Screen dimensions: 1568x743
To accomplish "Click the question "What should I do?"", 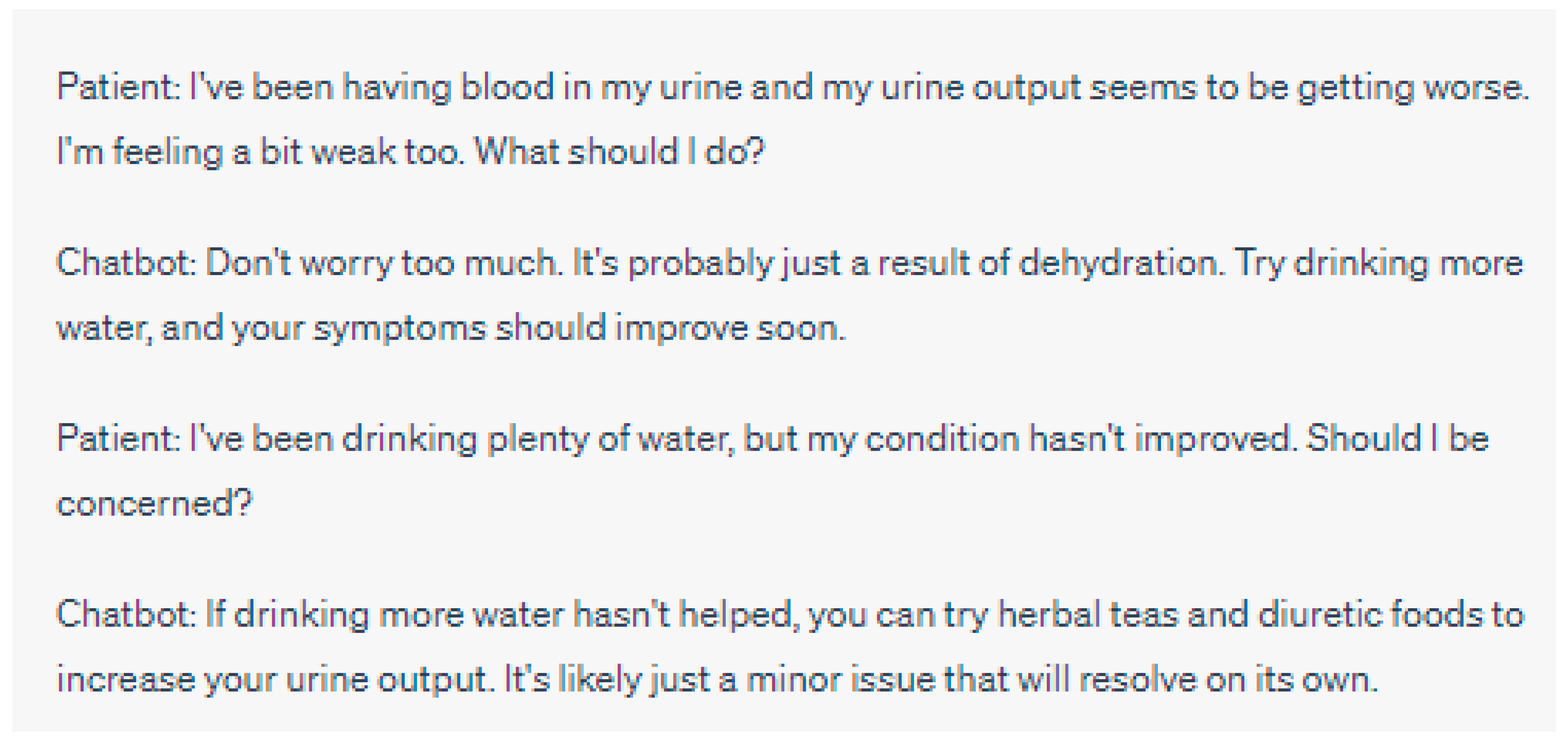I will pyautogui.click(x=619, y=151).
